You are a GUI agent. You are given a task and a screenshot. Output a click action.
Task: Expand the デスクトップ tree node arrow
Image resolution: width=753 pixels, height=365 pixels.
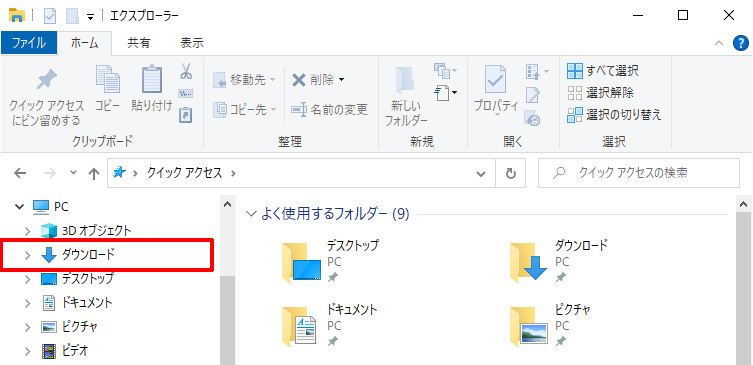28,279
